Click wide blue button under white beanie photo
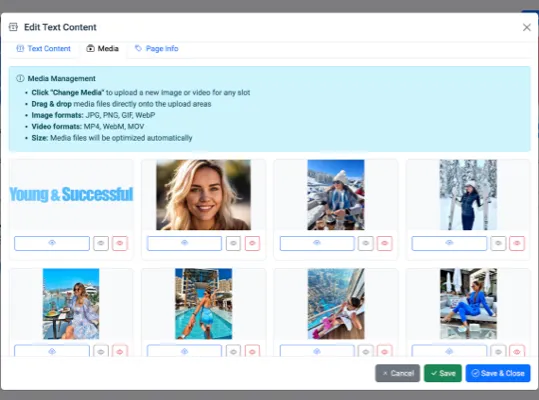 coord(317,243)
